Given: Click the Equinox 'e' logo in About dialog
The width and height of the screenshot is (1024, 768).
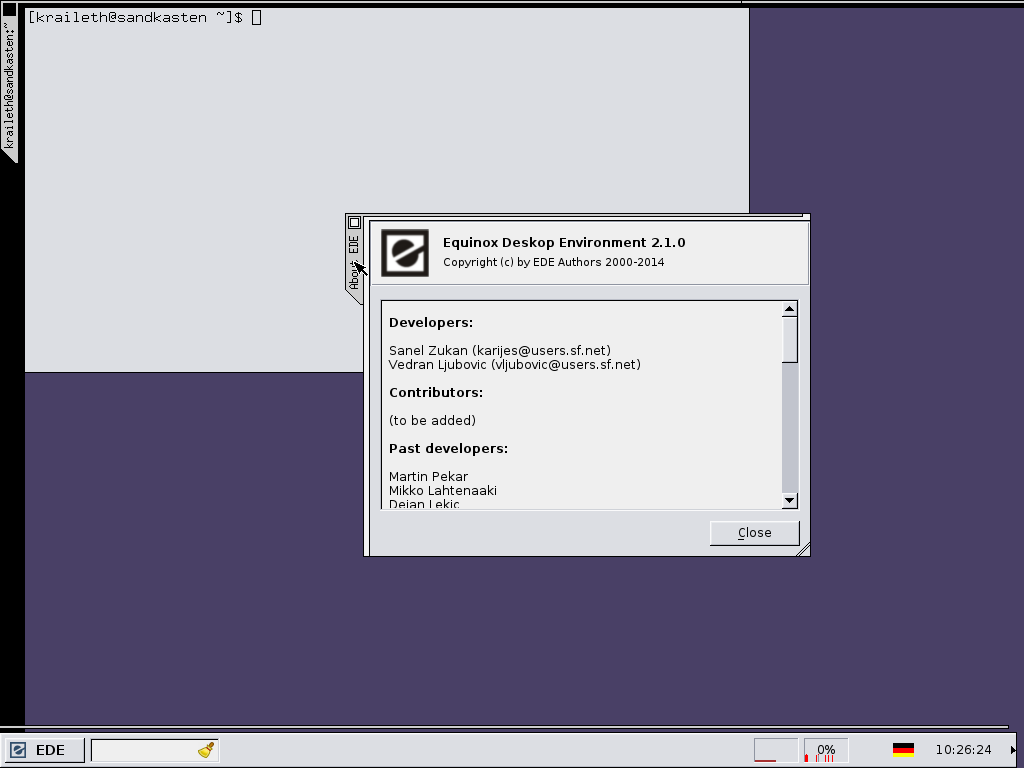Looking at the screenshot, I should (x=405, y=253).
